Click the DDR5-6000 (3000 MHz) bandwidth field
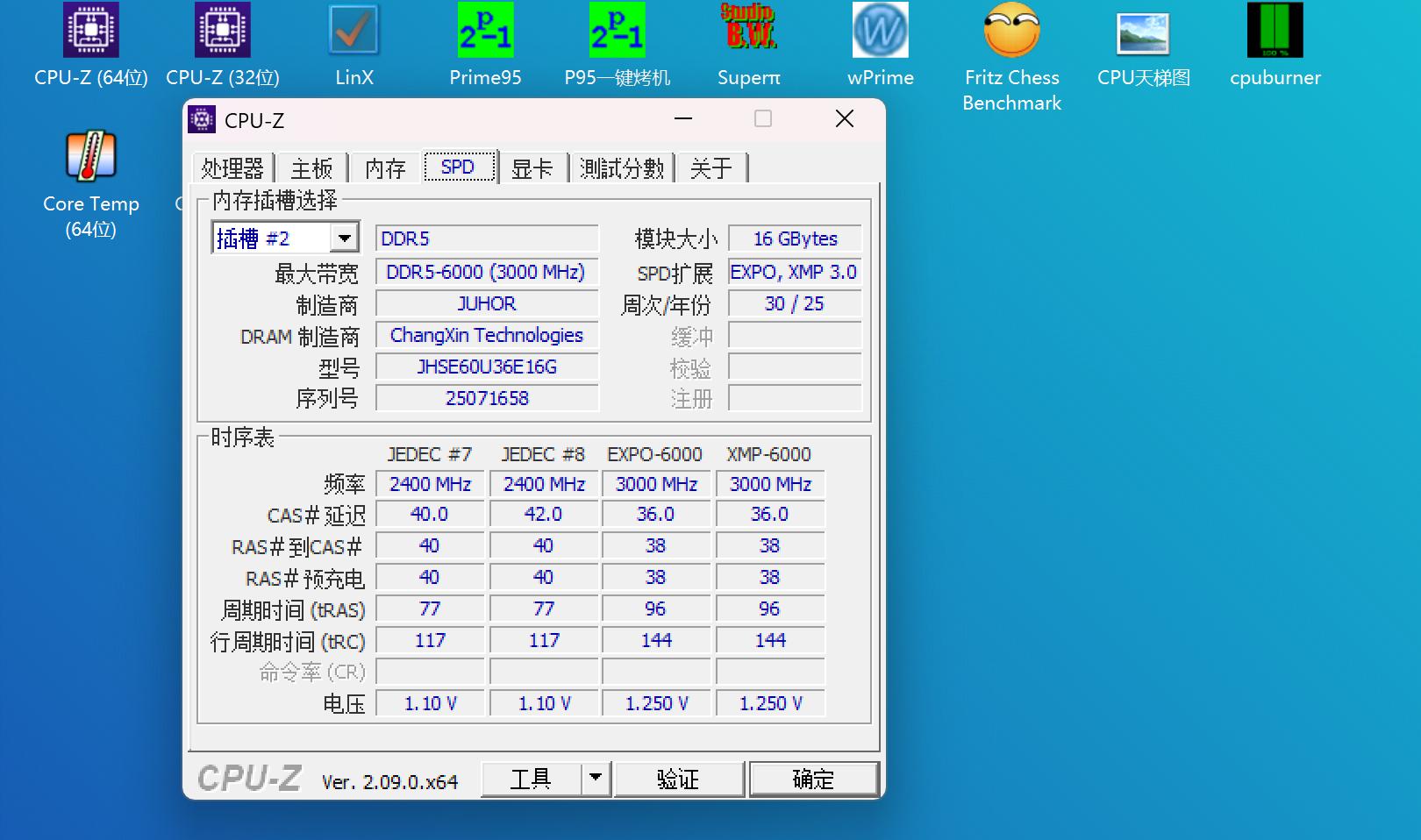This screenshot has height=840, width=1421. click(487, 272)
